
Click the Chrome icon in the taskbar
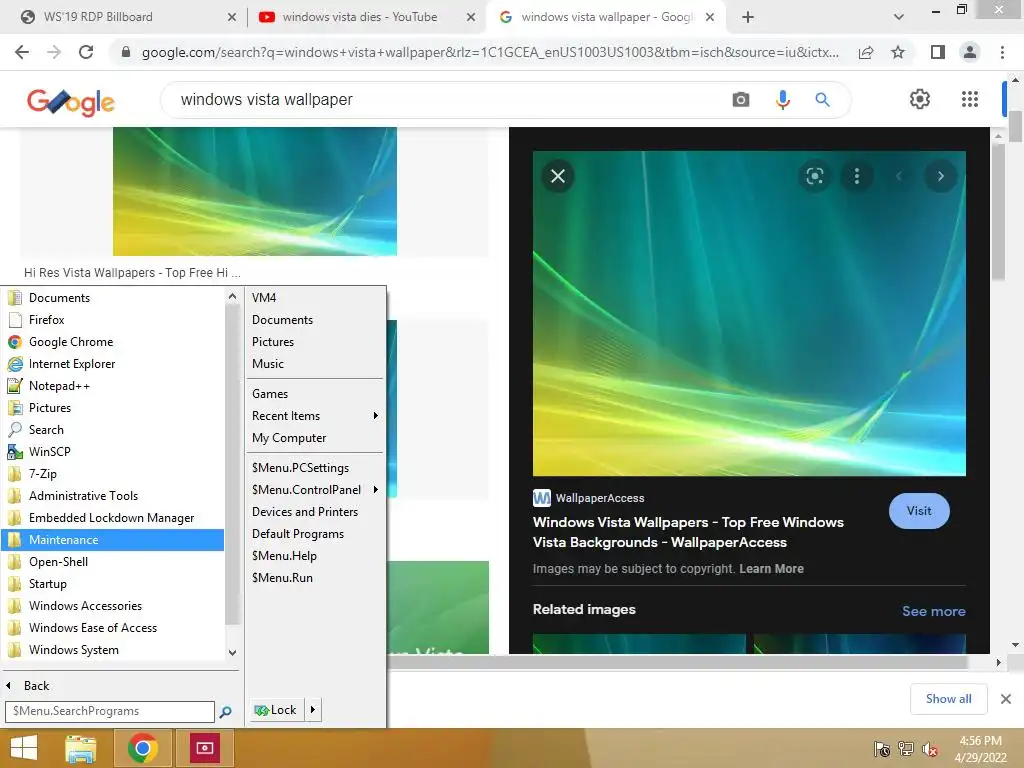click(142, 748)
